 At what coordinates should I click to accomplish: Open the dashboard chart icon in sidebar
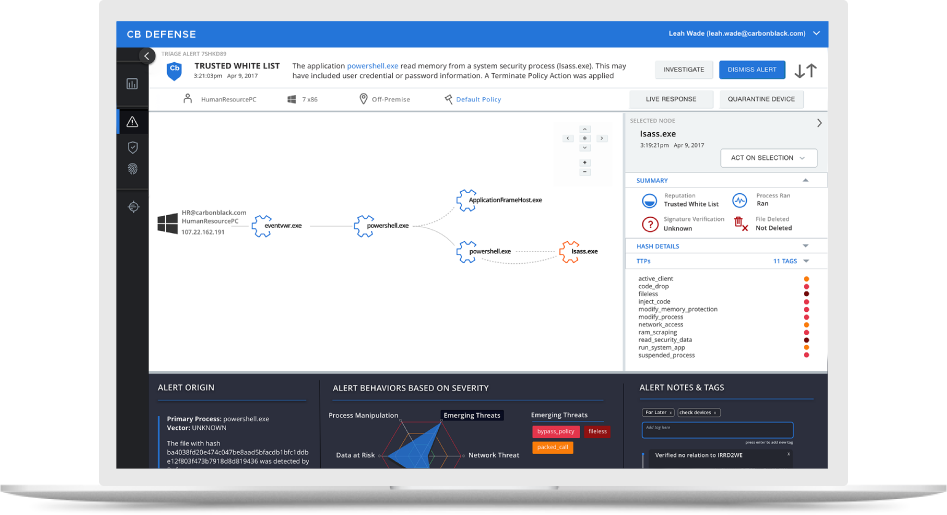point(132,84)
